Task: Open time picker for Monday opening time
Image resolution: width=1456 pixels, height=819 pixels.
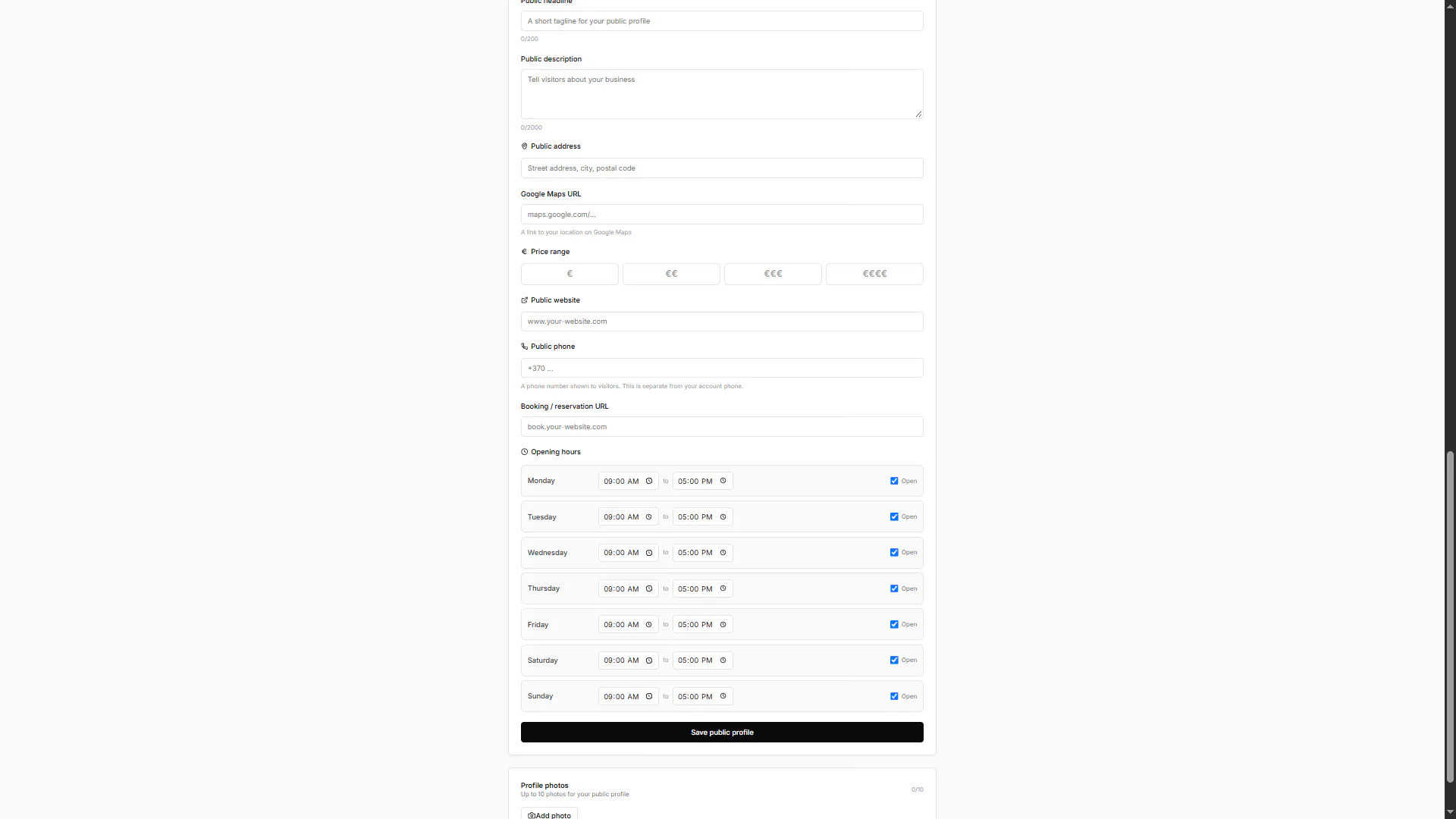Action: point(649,482)
